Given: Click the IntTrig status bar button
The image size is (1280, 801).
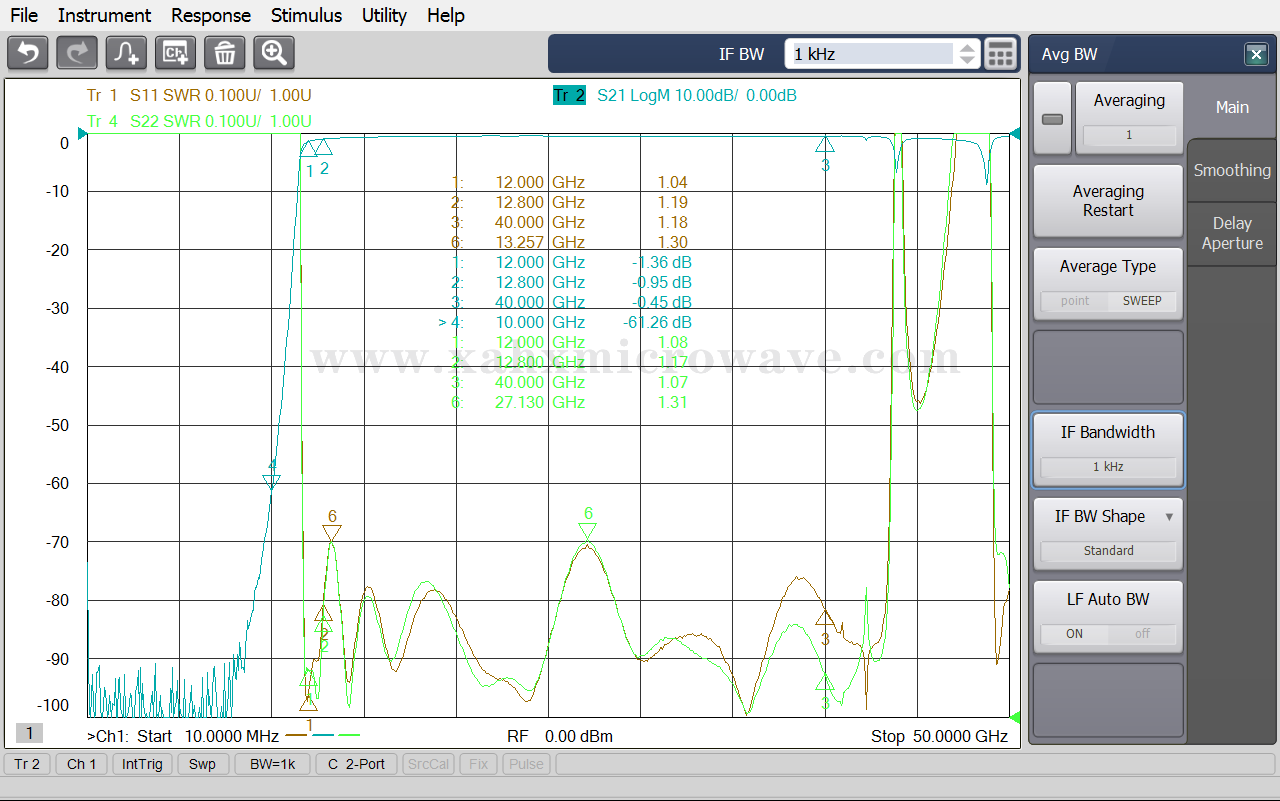Looking at the screenshot, I should pos(142,764).
